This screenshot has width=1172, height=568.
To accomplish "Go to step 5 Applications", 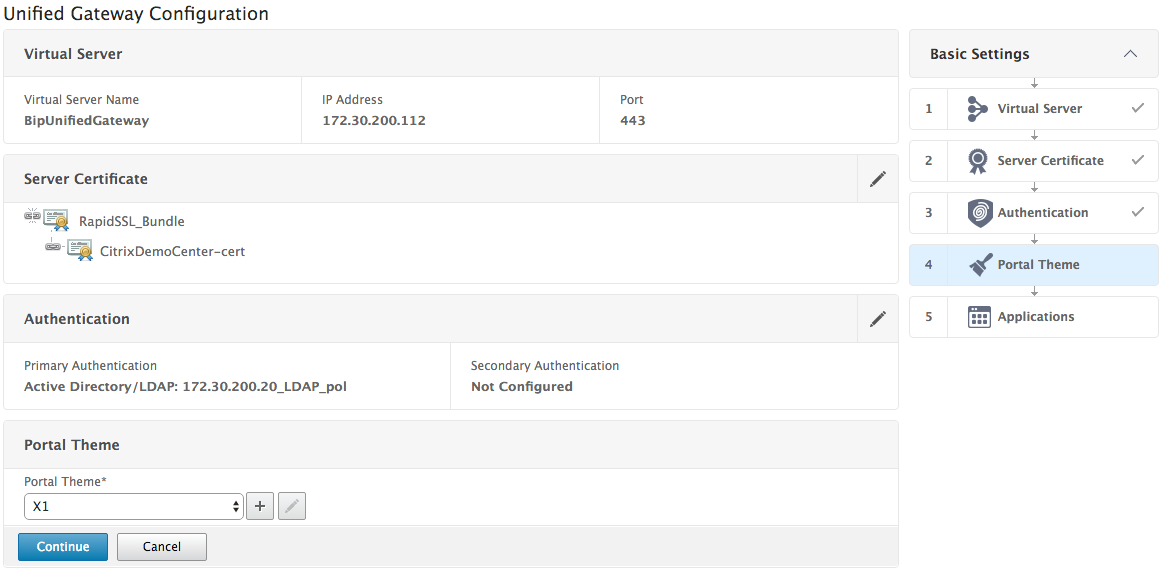I will click(x=1036, y=317).
